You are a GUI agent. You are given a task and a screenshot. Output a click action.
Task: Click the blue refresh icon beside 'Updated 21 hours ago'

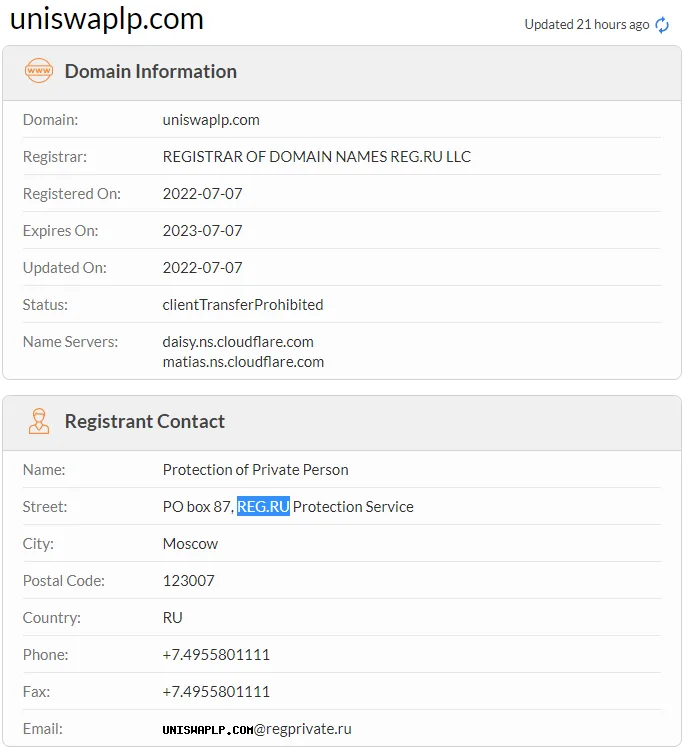(662, 25)
